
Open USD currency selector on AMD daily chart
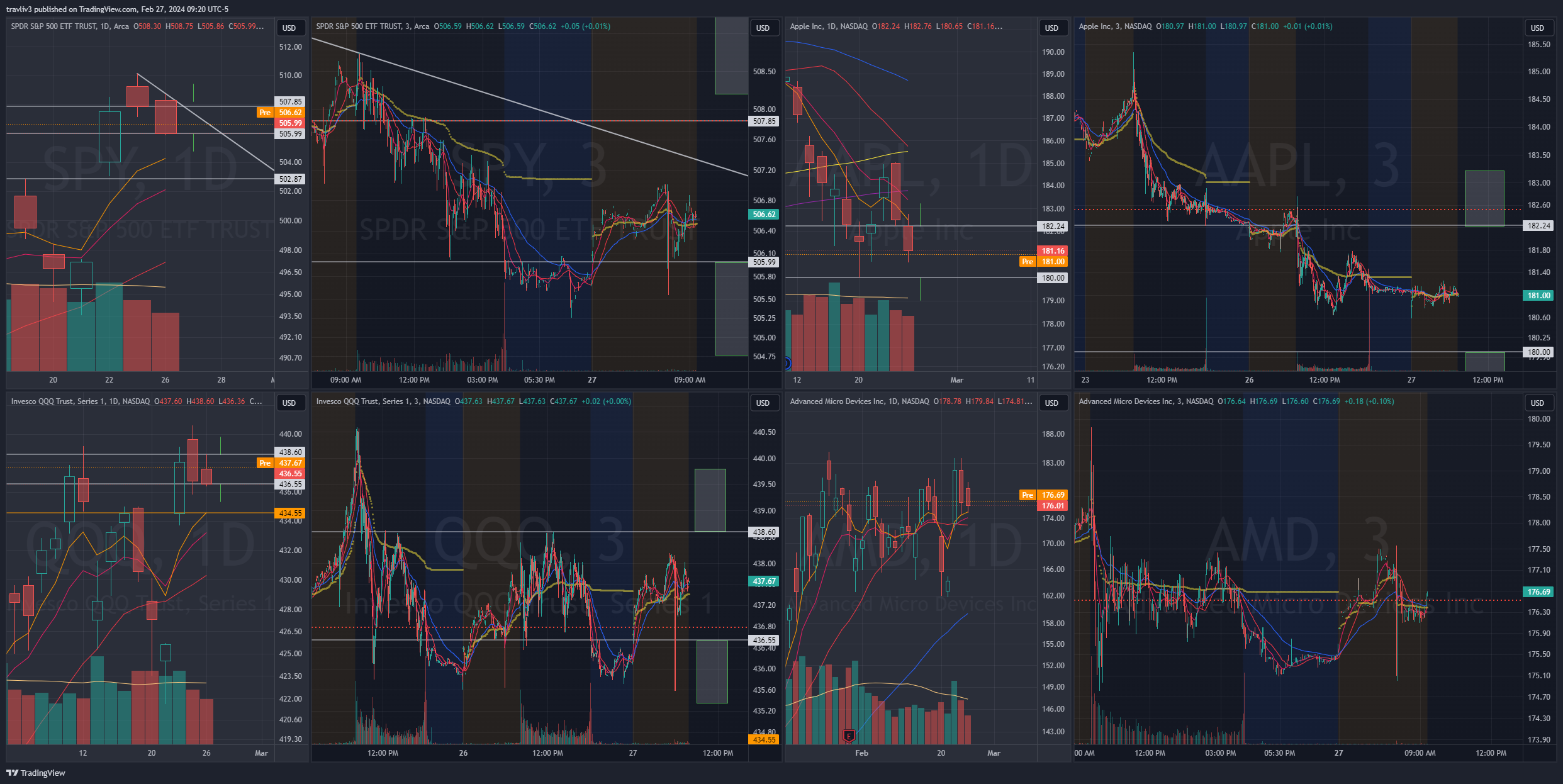point(1052,403)
